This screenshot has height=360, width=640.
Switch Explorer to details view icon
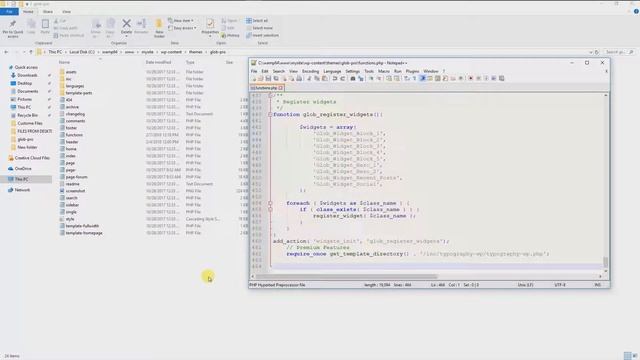(627, 356)
